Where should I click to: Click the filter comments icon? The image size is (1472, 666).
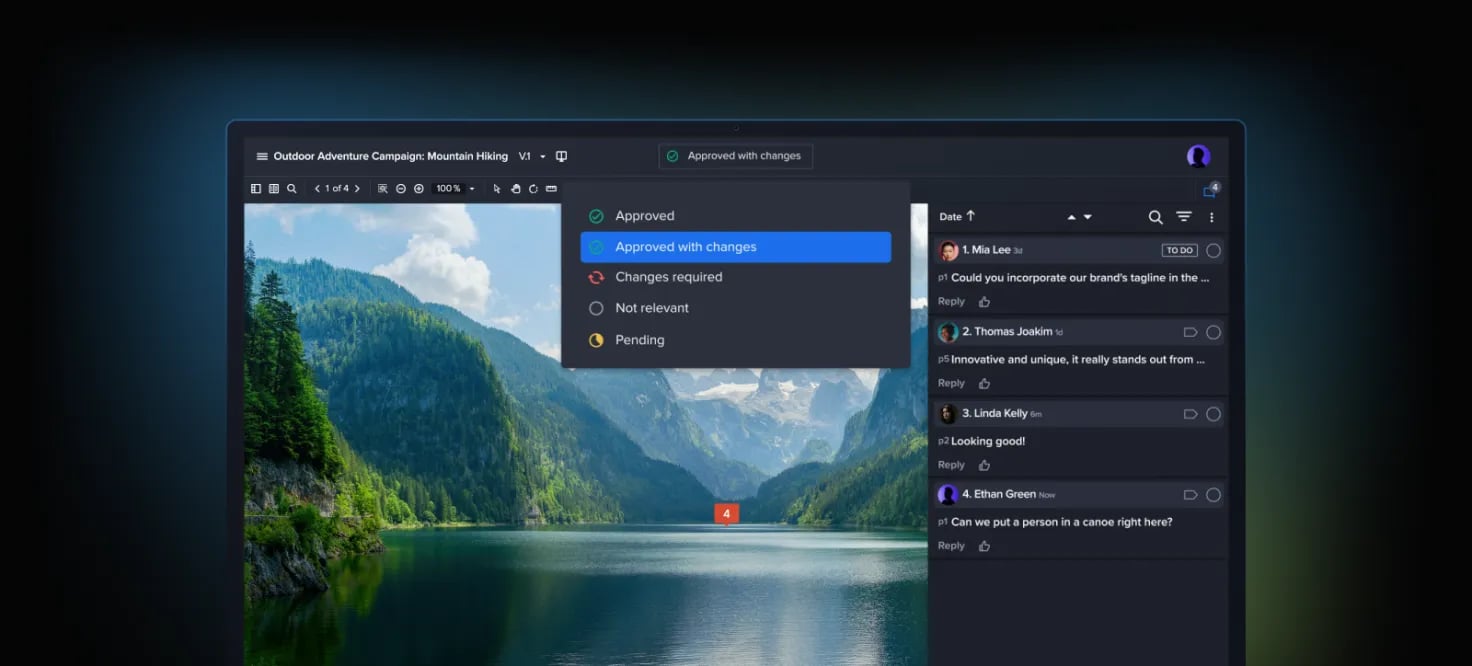tap(1183, 217)
